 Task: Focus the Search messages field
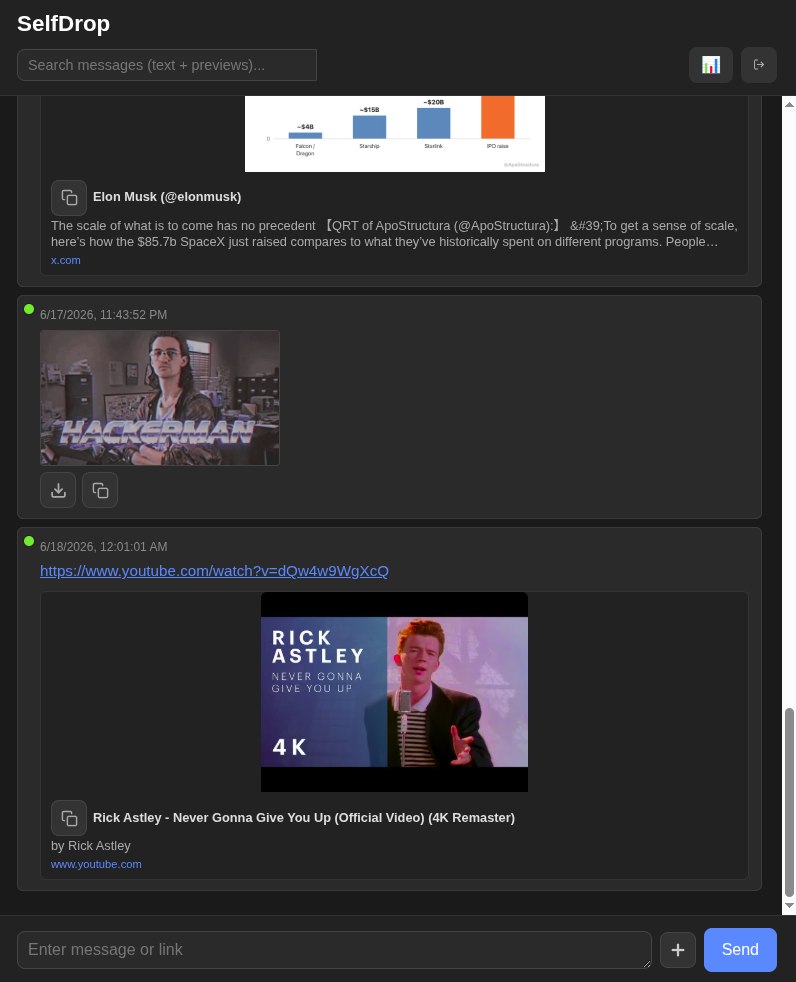tap(167, 65)
